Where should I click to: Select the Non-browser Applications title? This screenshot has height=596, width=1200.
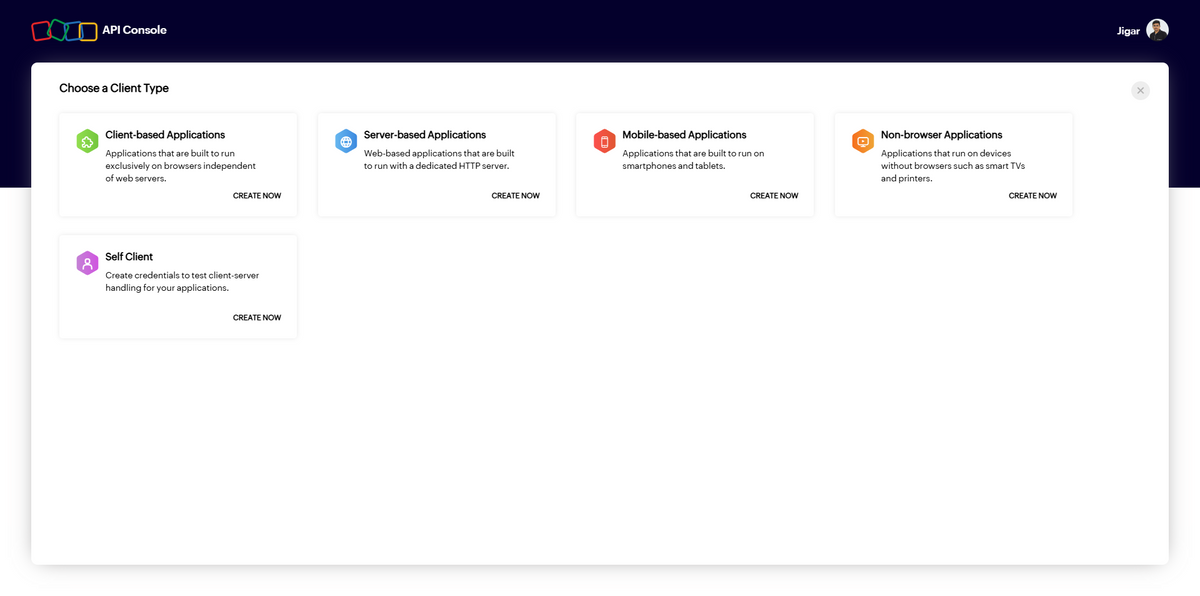tap(942, 135)
